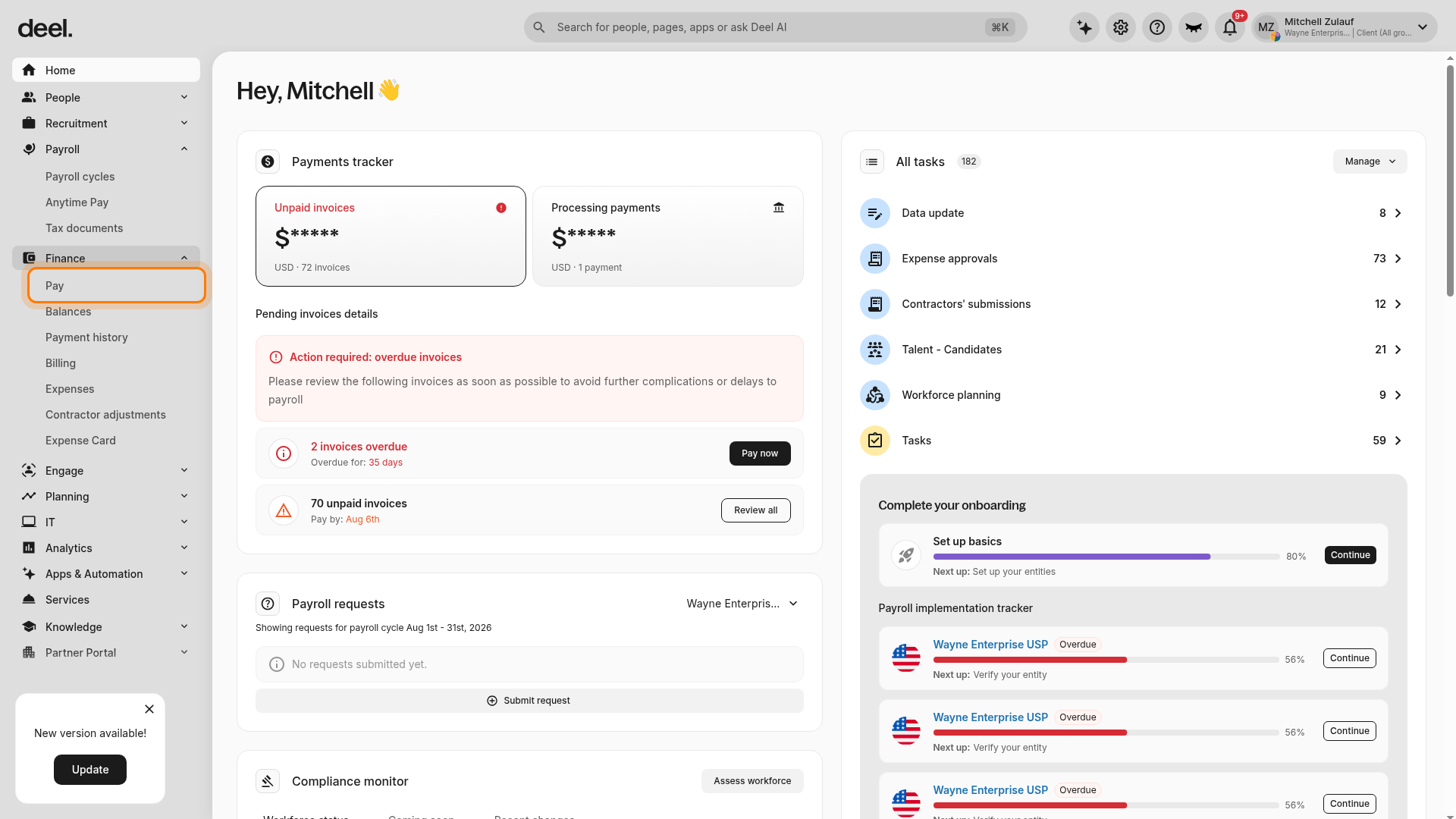Expand the Knowledge menu chevron
The width and height of the screenshot is (1456, 819).
tap(184, 626)
